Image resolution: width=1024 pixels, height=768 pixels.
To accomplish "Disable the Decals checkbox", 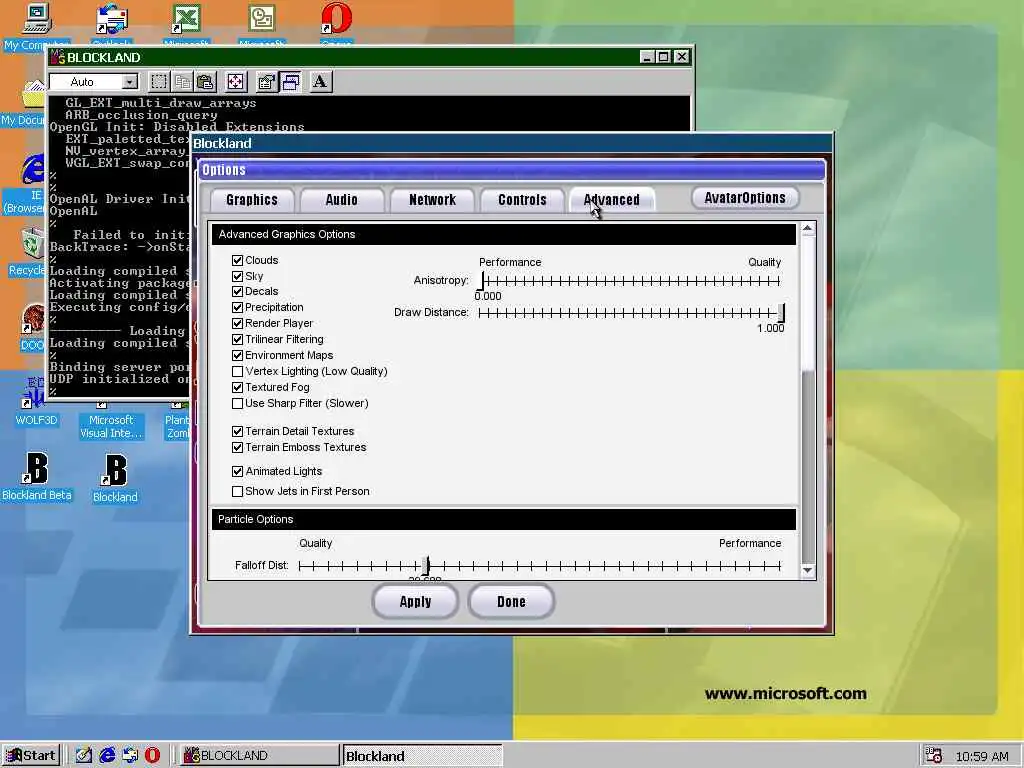I will click(x=238, y=292).
